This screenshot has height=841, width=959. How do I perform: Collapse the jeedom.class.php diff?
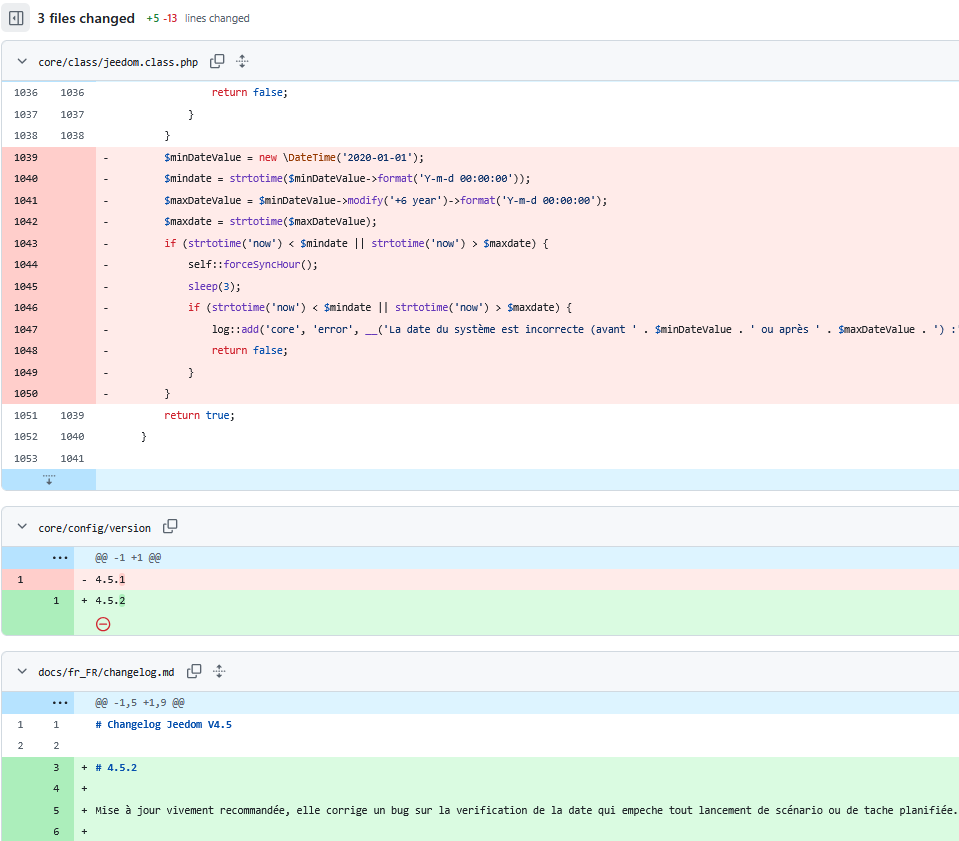pos(23,62)
